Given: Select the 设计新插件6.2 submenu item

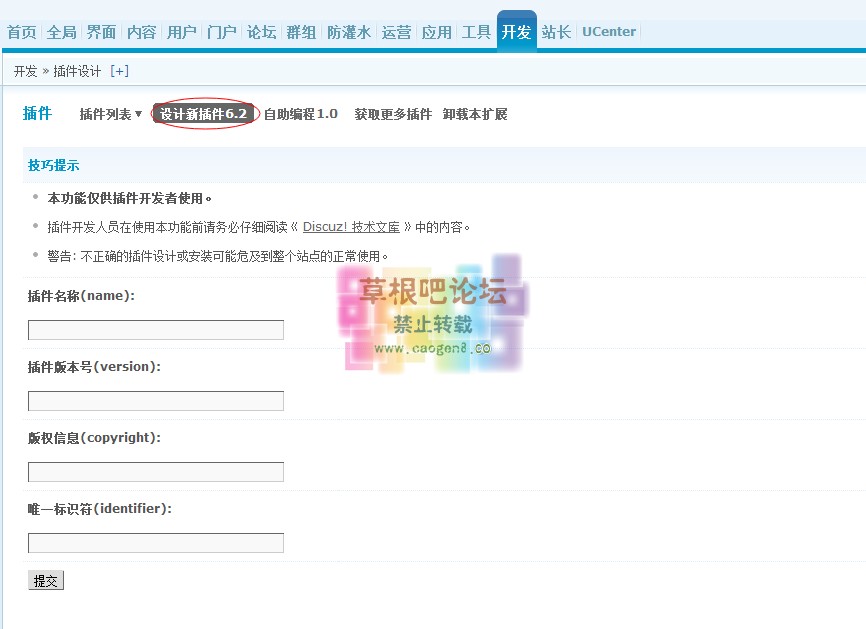Looking at the screenshot, I should click(204, 114).
